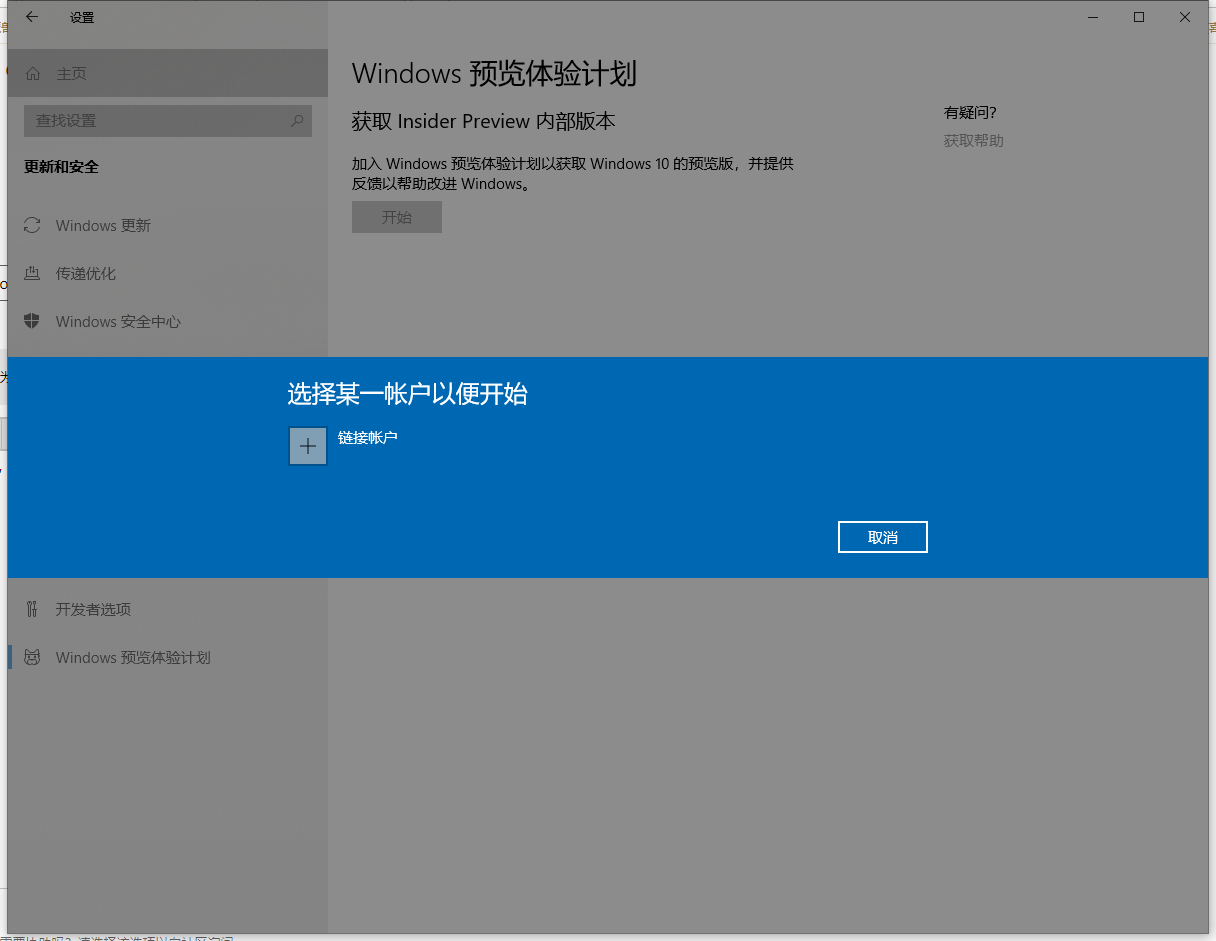Click the 开发者选项 tools icon
The width and height of the screenshot is (1216, 941).
click(x=32, y=609)
